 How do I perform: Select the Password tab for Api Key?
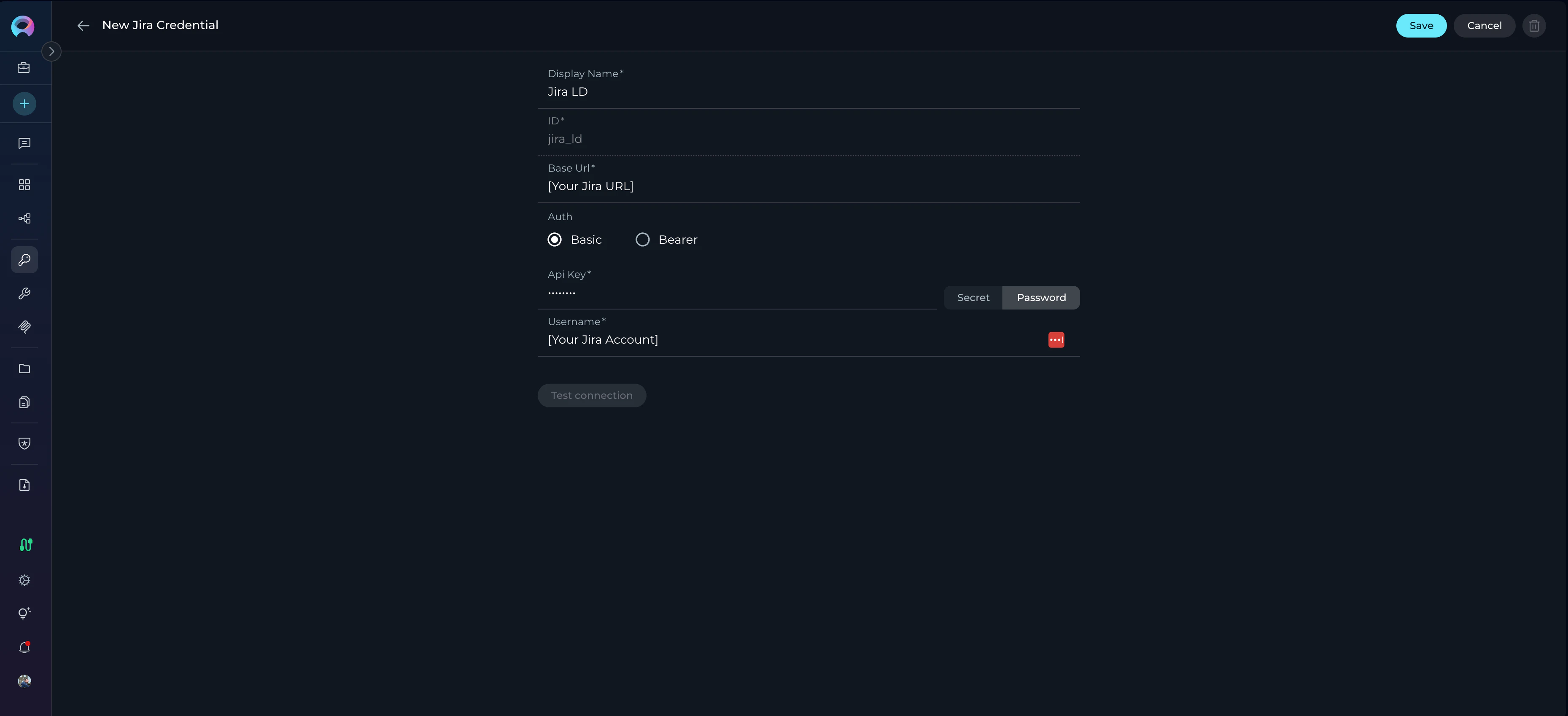pyautogui.click(x=1041, y=298)
